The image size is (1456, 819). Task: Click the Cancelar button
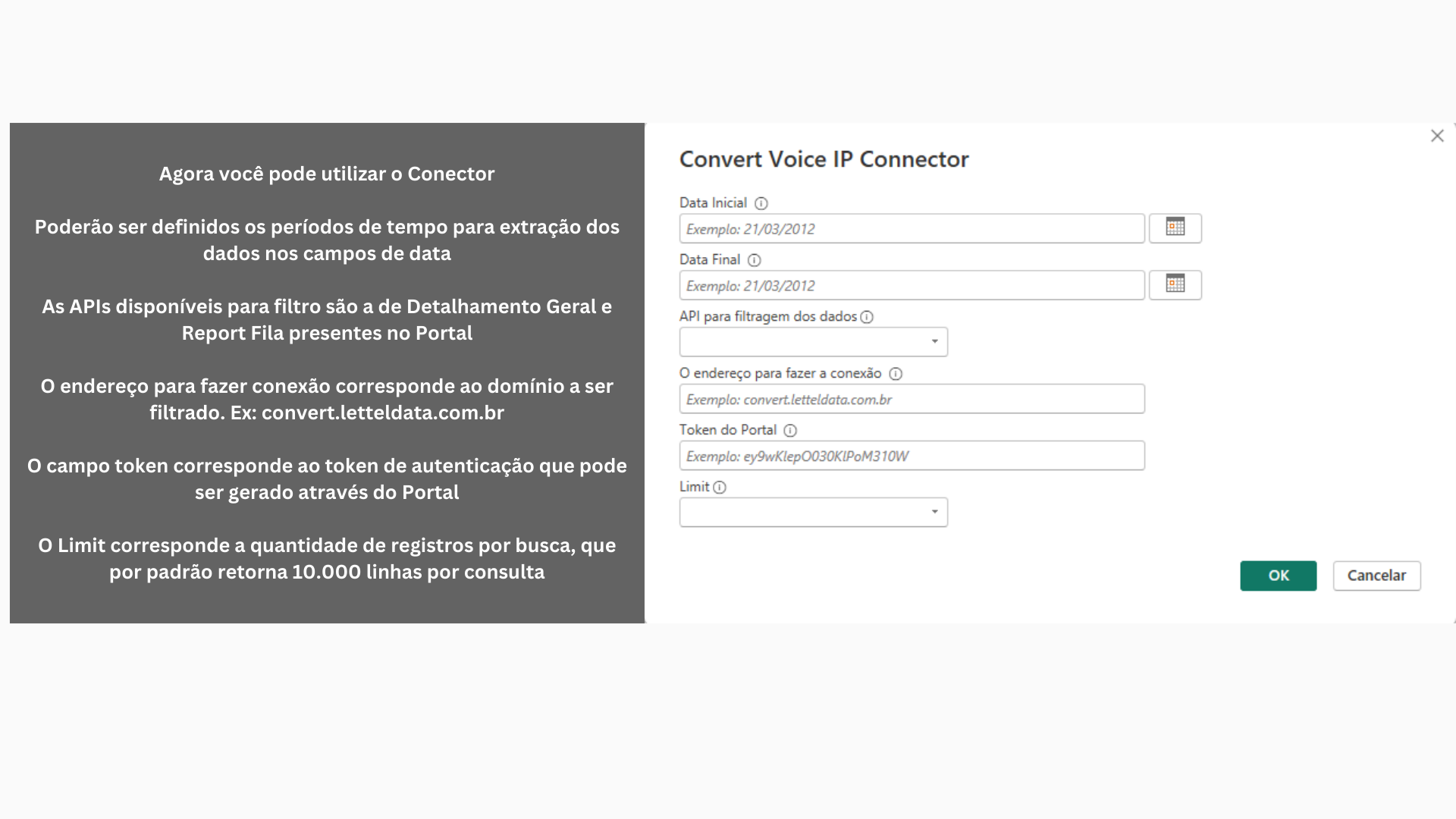pyautogui.click(x=1377, y=576)
